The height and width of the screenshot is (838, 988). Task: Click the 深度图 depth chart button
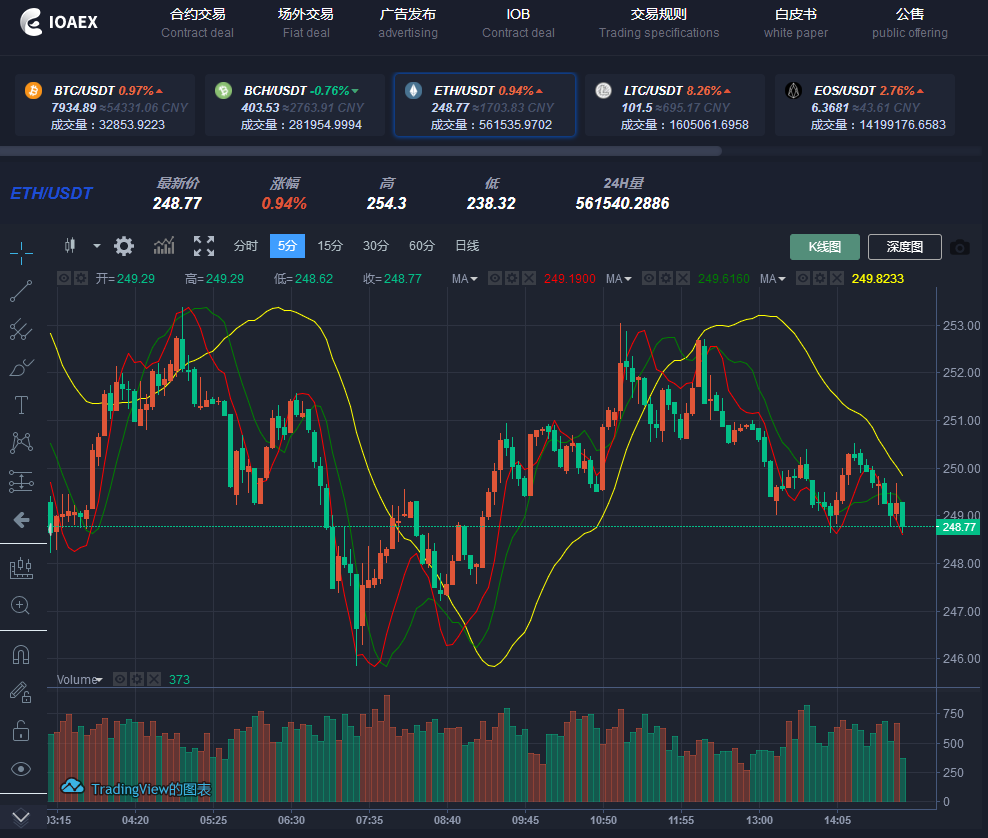click(x=904, y=247)
